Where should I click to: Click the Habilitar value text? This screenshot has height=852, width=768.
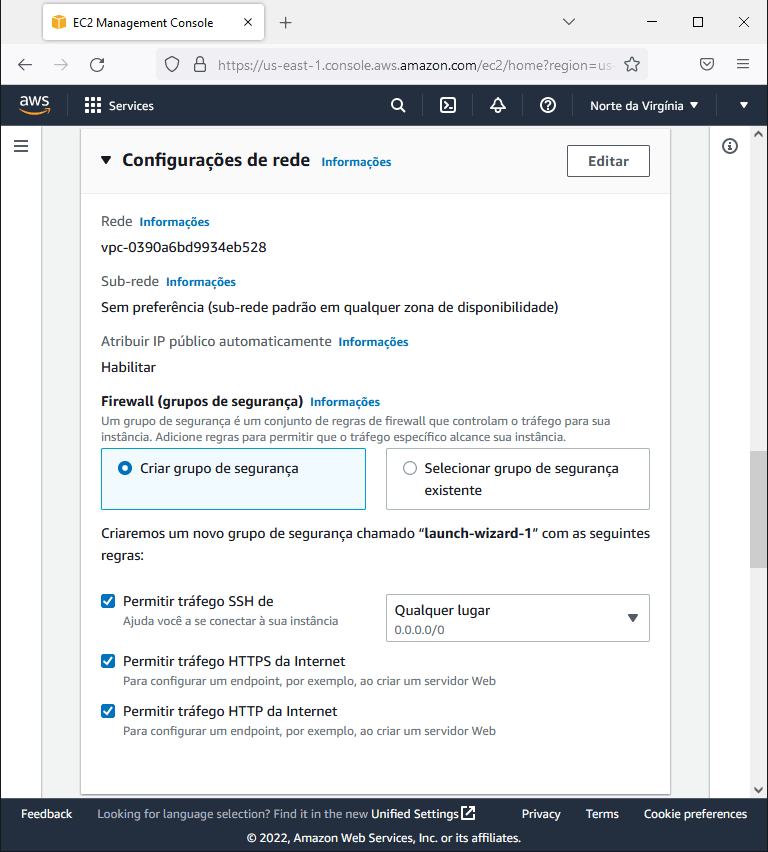tap(128, 367)
